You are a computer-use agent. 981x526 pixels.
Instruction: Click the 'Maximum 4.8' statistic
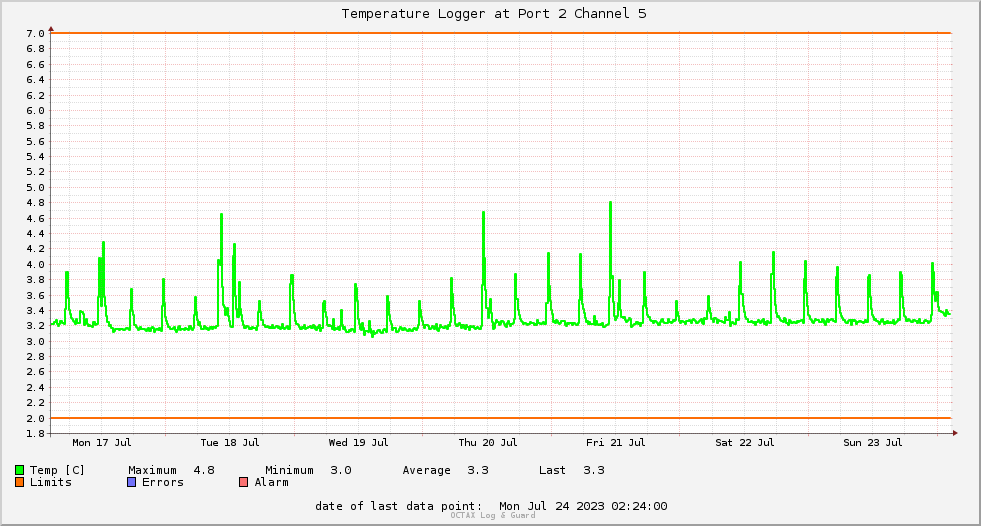tap(171, 470)
